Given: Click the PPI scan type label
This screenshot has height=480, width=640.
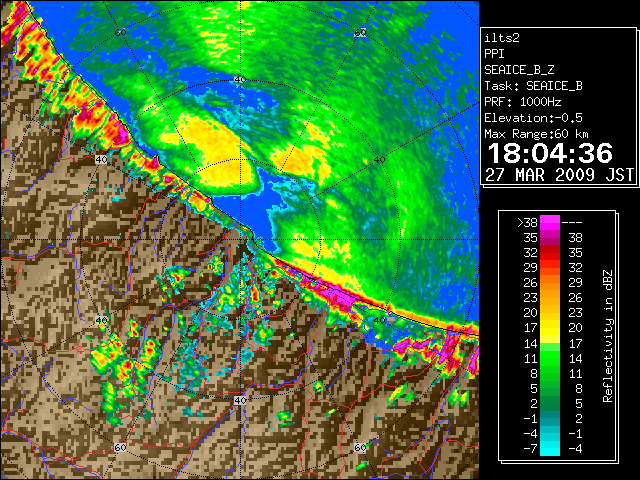Looking at the screenshot, I should [494, 54].
